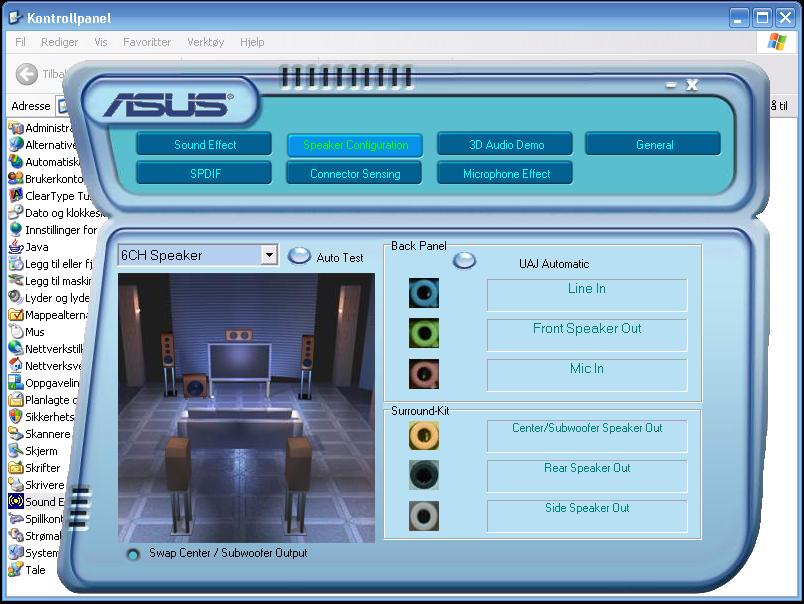This screenshot has height=604, width=804.
Task: Click the Dato og klokkeslett icon
Action: click(x=16, y=212)
